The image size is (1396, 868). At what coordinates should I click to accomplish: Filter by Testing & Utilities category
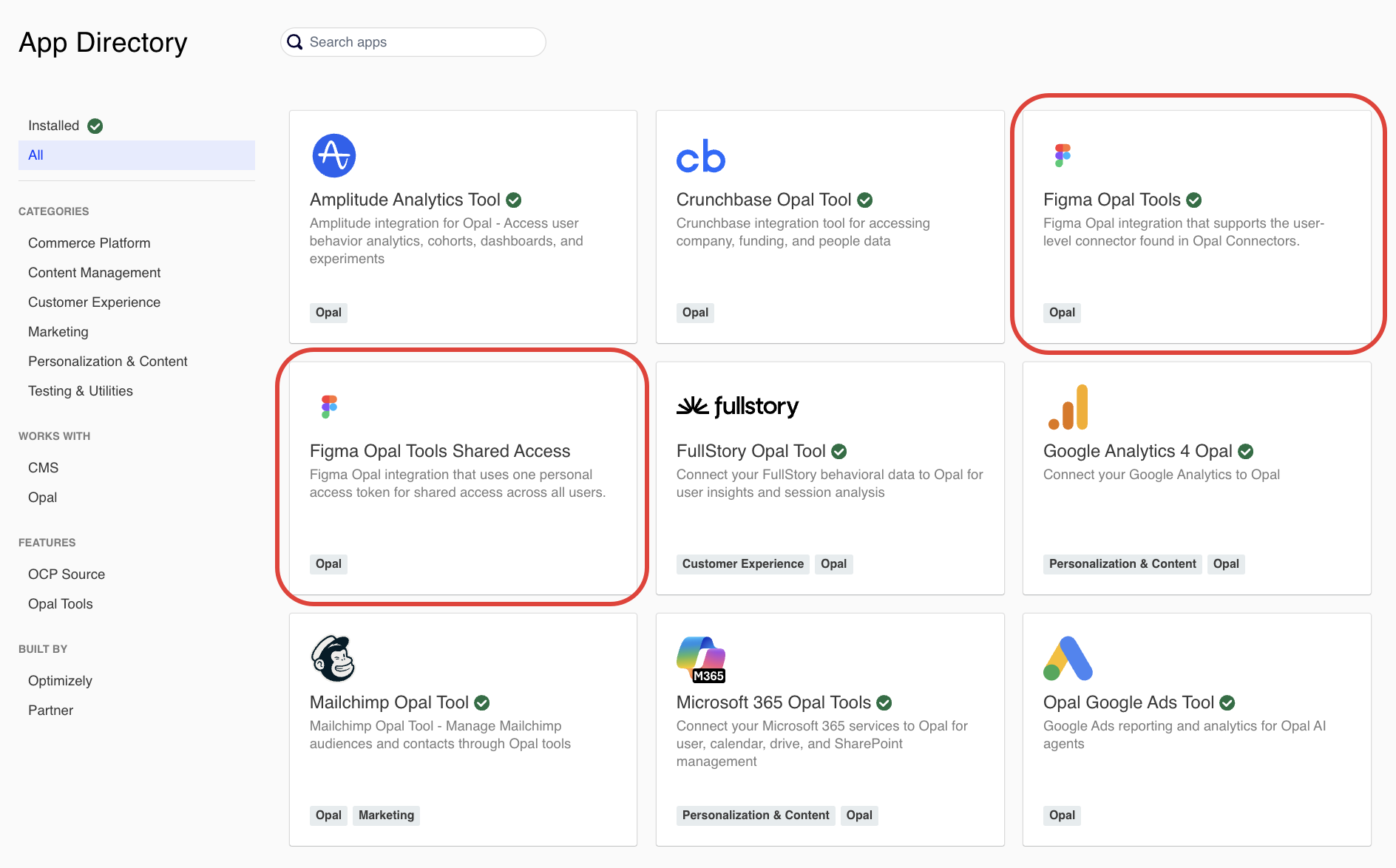coord(81,391)
